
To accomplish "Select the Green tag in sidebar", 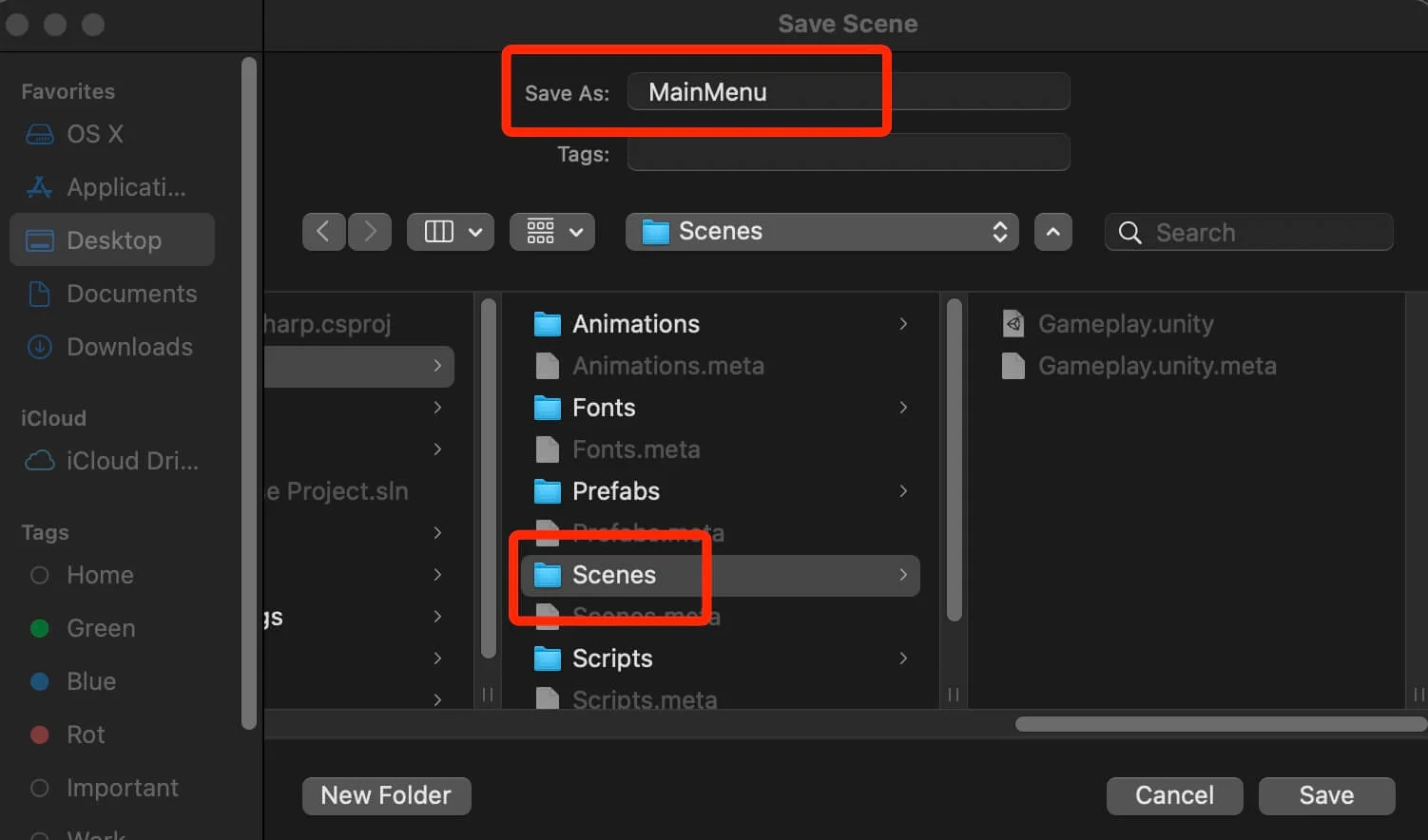I will click(x=100, y=628).
